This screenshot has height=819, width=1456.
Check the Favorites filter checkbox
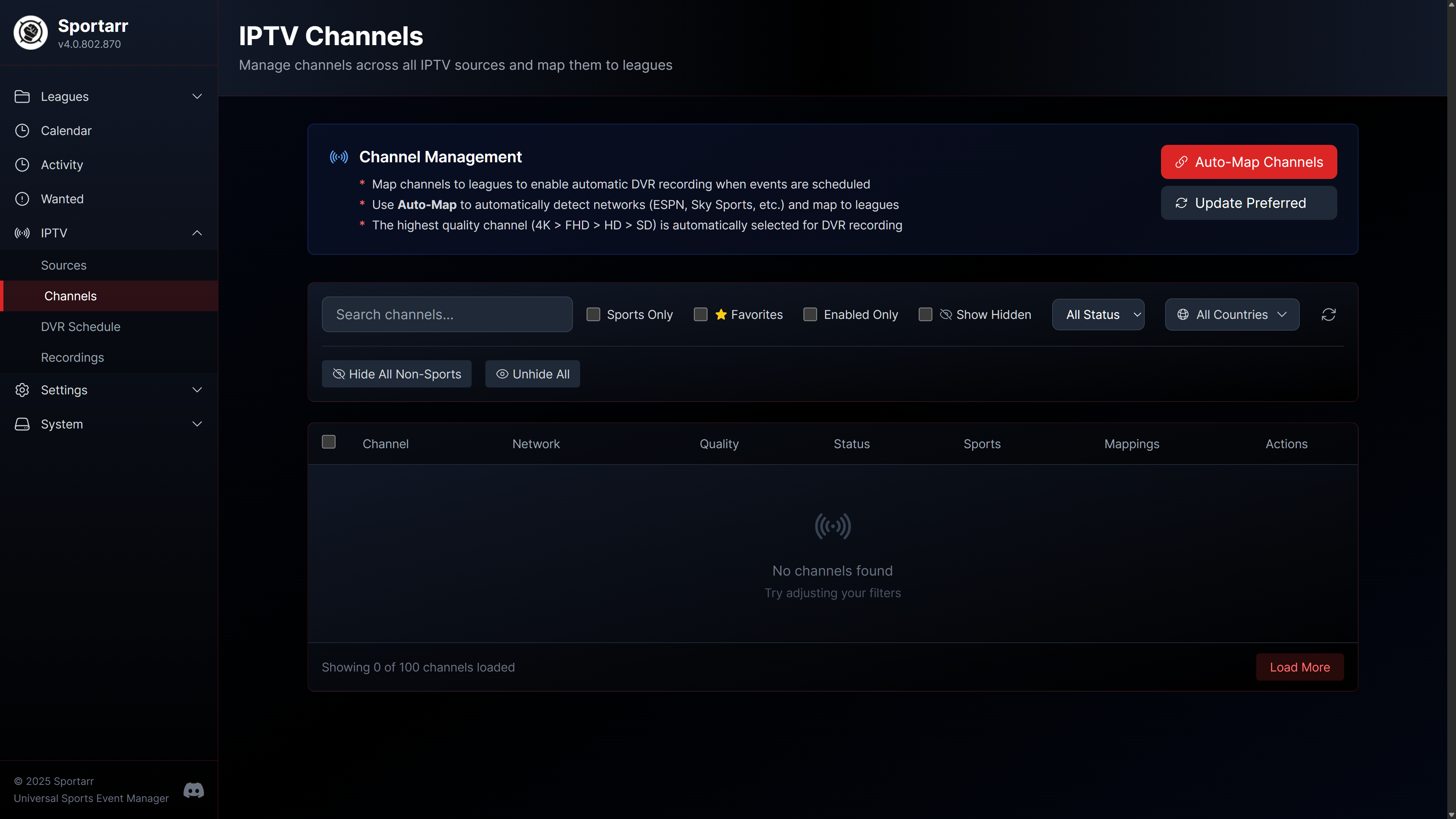(700, 314)
